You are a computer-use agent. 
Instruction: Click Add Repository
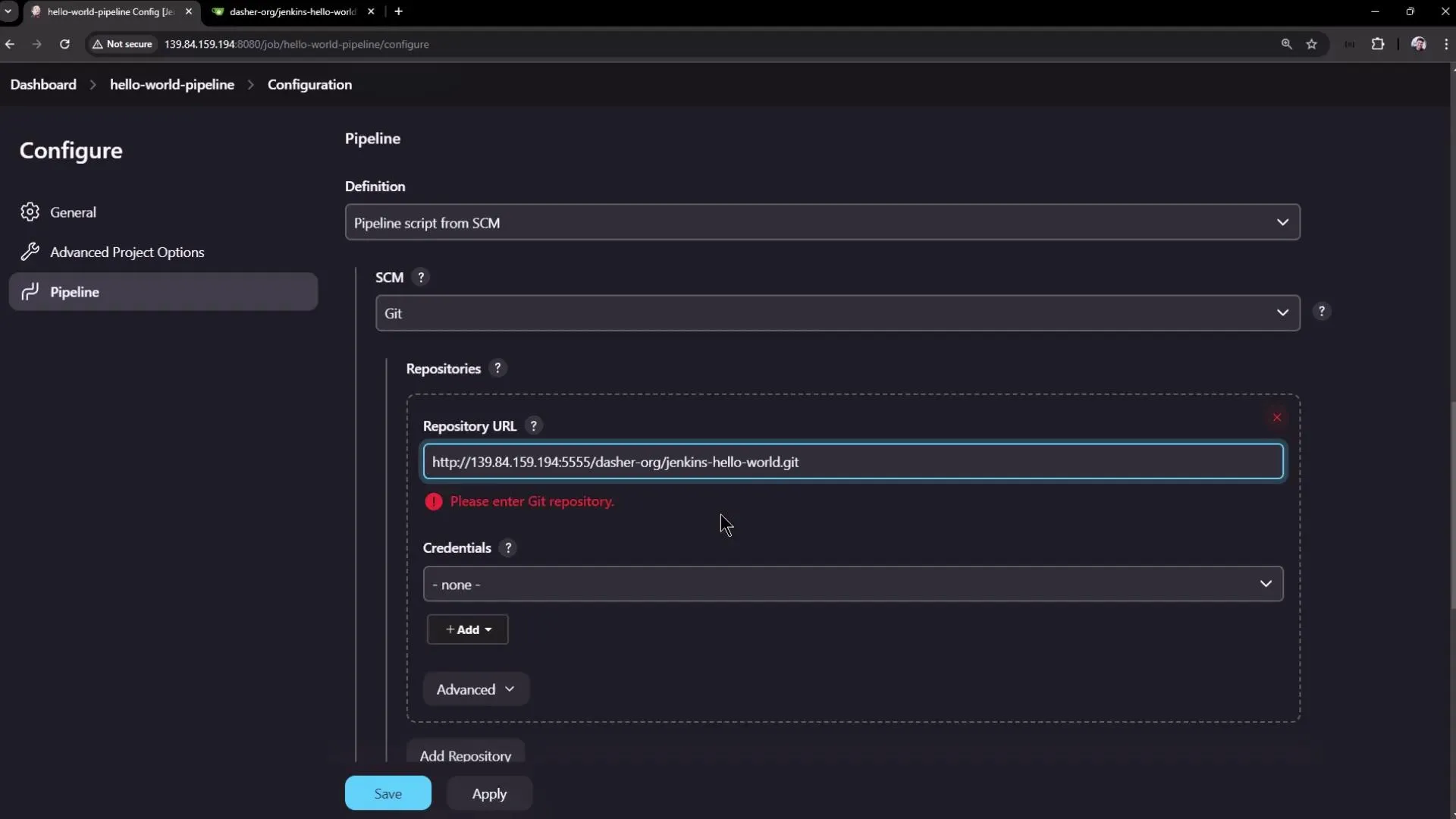[x=466, y=755]
